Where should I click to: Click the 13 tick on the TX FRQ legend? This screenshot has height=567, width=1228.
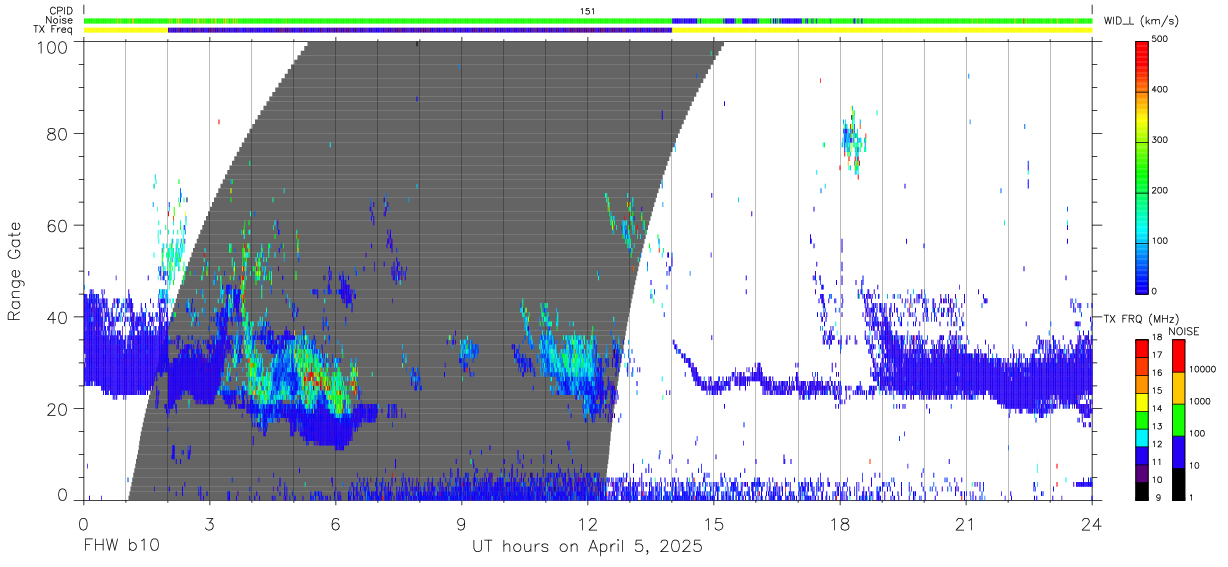1157,426
